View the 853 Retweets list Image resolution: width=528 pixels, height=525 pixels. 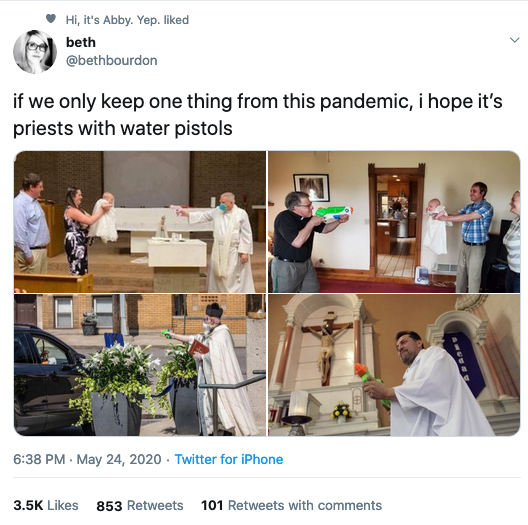tap(140, 505)
